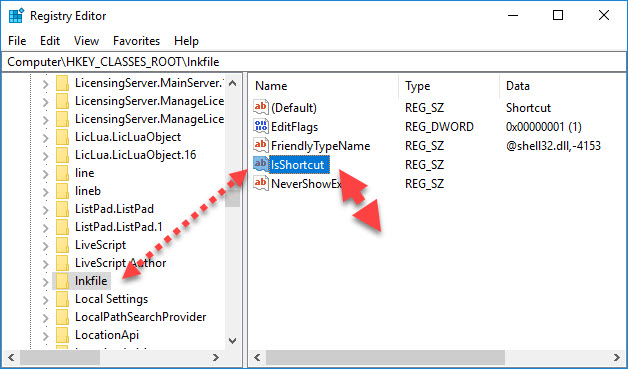This screenshot has height=369, width=628.
Task: Select the (Default) value name
Action: 294,108
